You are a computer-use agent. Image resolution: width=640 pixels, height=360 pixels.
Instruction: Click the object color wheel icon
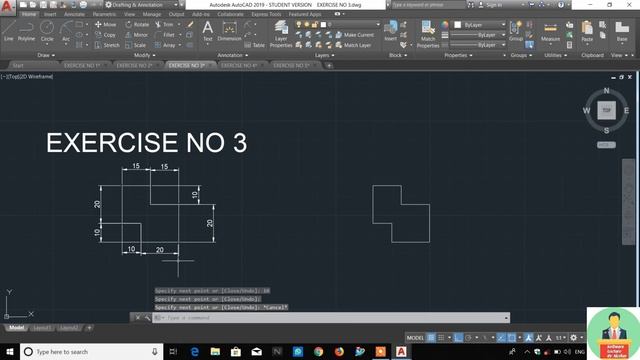(444, 24)
